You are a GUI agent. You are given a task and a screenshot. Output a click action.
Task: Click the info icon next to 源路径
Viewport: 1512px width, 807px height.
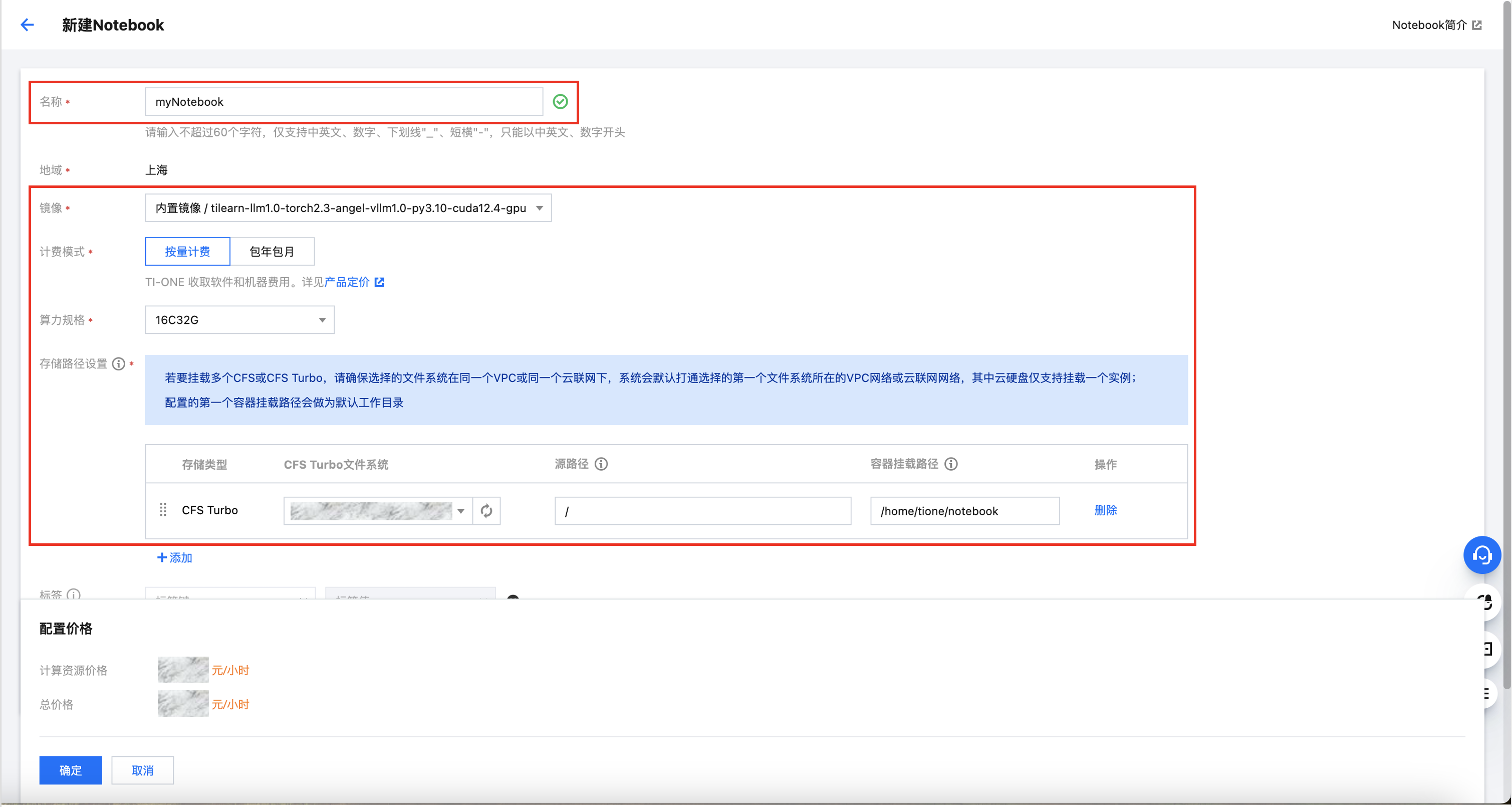coord(601,464)
